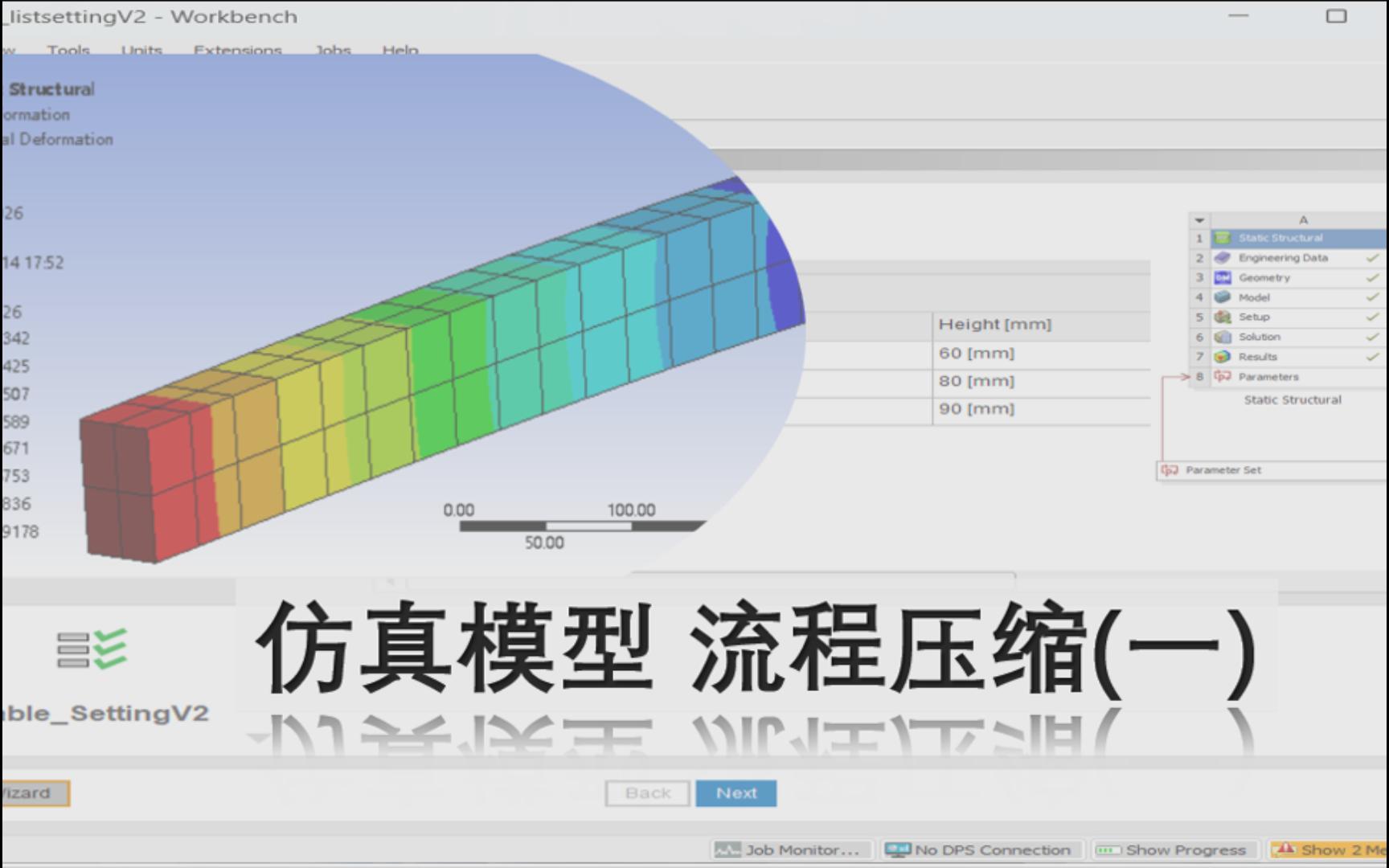Viewport: 1389px width, 868px height.
Task: Select the Solution row
Action: tap(1299, 338)
